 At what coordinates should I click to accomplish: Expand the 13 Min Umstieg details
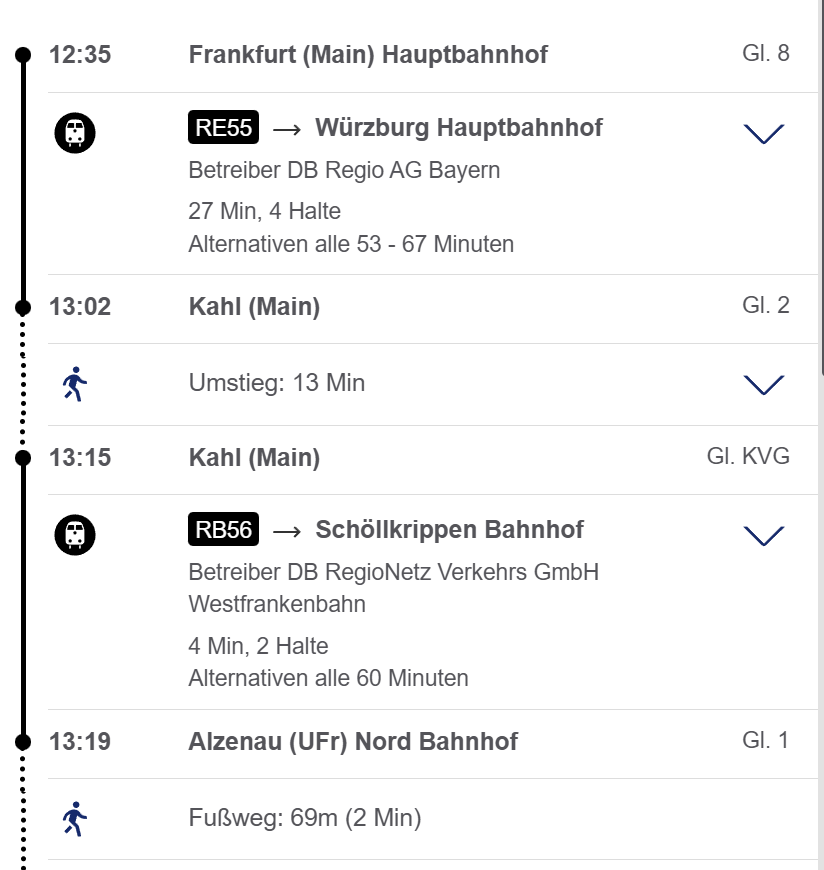coord(764,385)
